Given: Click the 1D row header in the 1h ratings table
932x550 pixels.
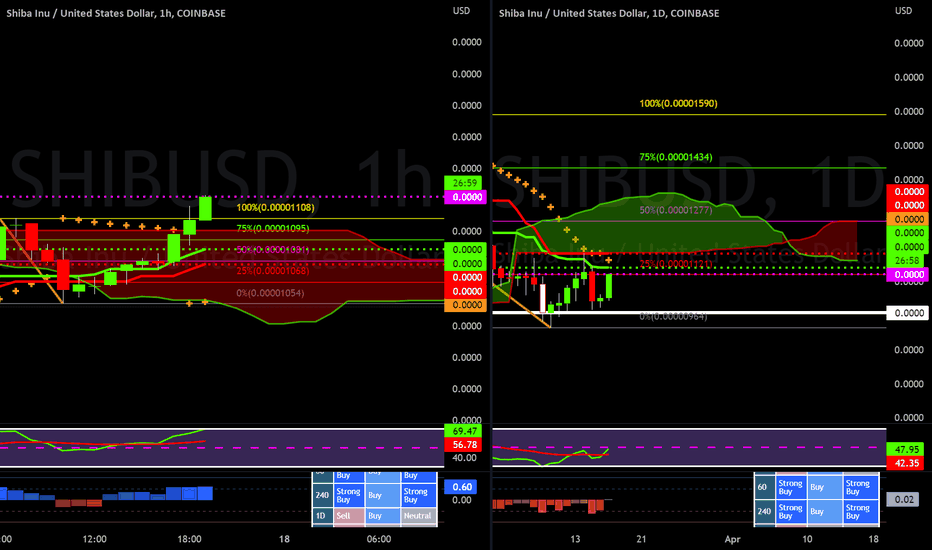Looking at the screenshot, I should tap(322, 516).
